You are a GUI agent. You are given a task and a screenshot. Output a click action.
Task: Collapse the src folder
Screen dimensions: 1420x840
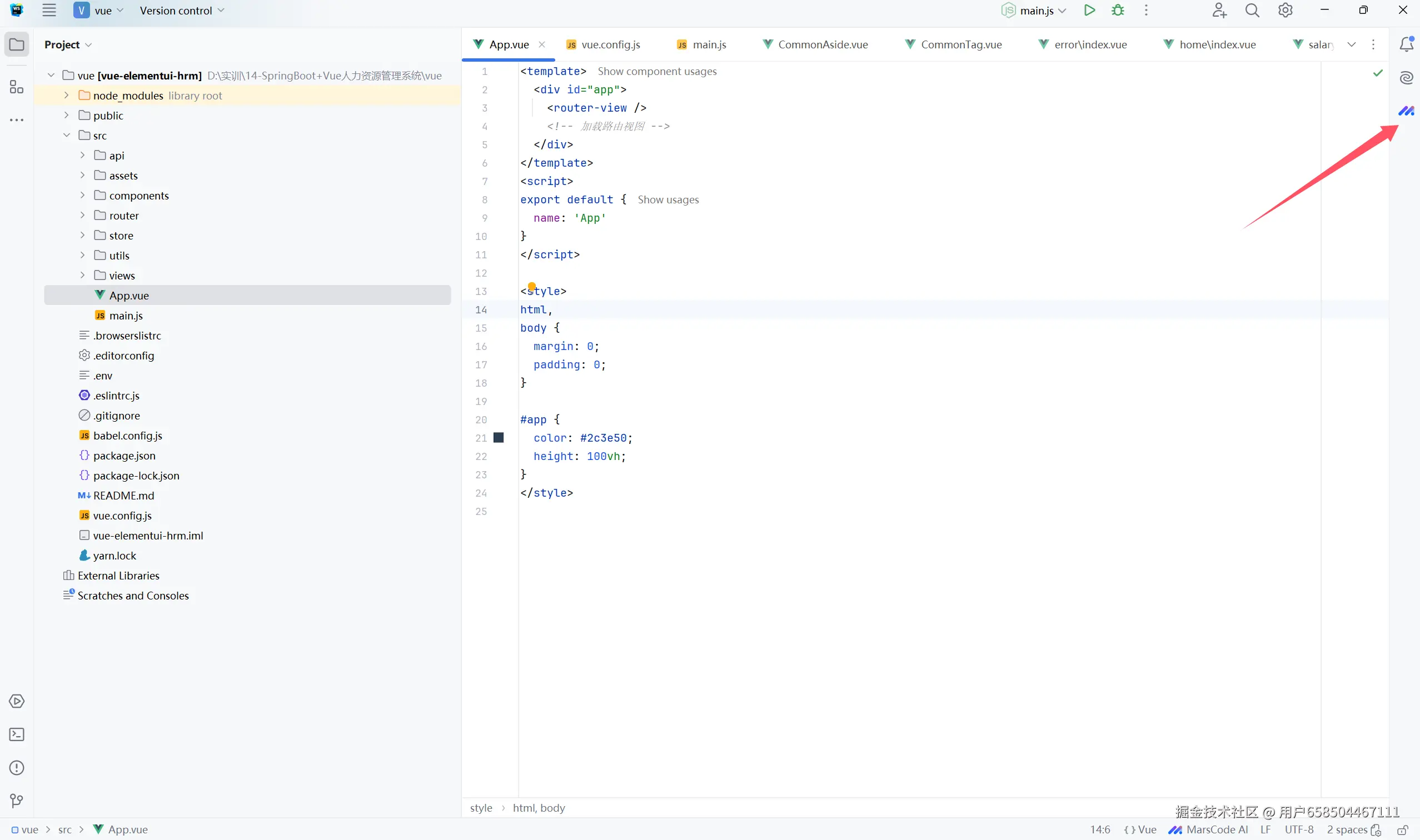coord(66,136)
